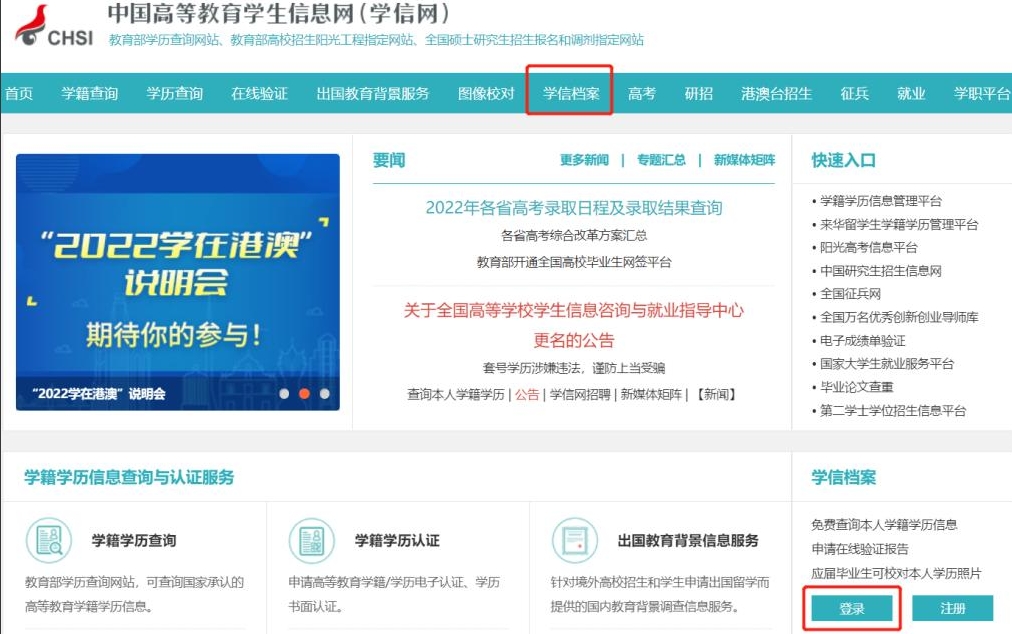Viewport: 1012px width, 634px height.
Task: Open the 更多新闻 link
Action: 584,160
